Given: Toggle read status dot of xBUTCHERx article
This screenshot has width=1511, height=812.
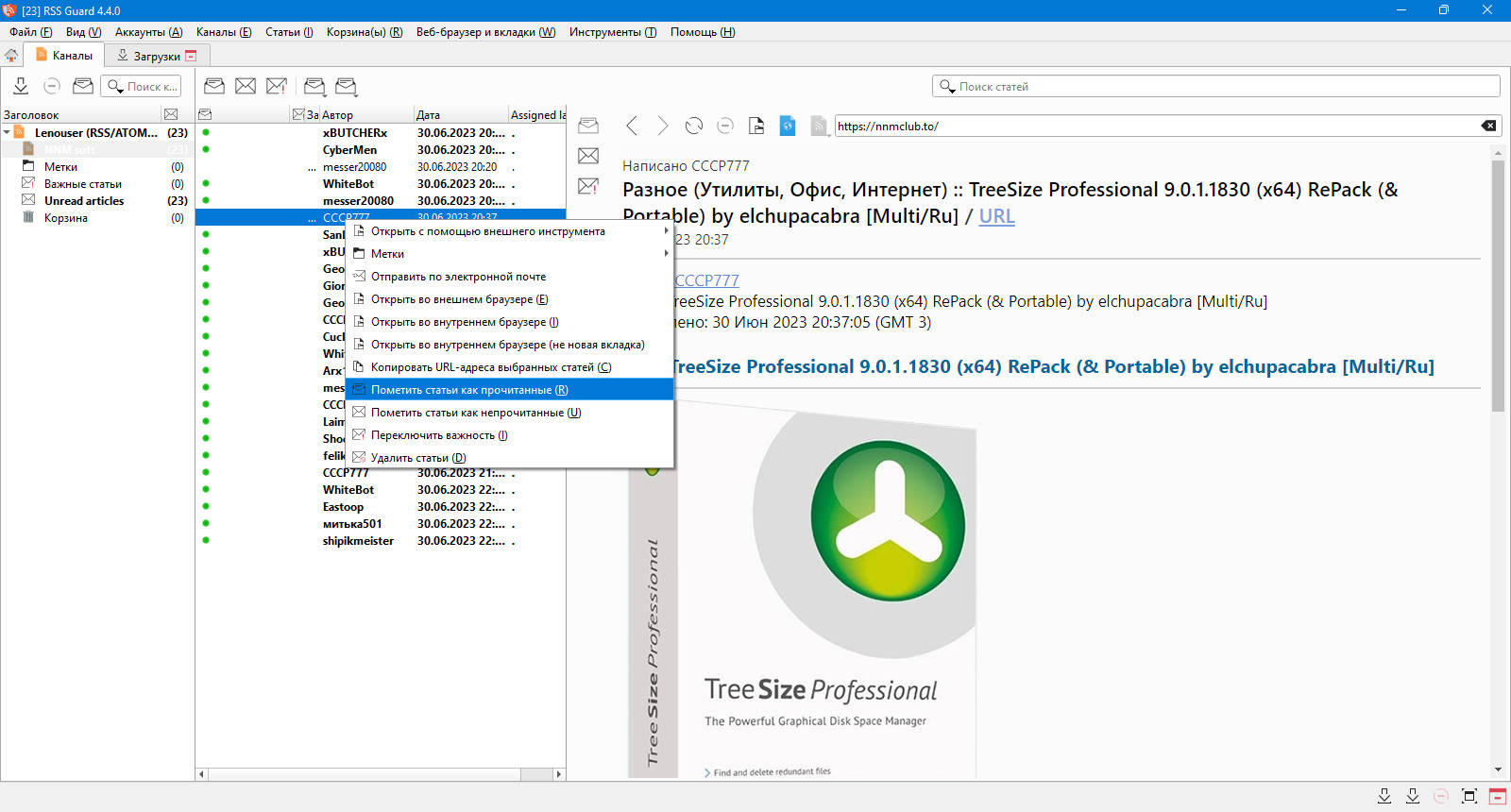Looking at the screenshot, I should coord(206,133).
